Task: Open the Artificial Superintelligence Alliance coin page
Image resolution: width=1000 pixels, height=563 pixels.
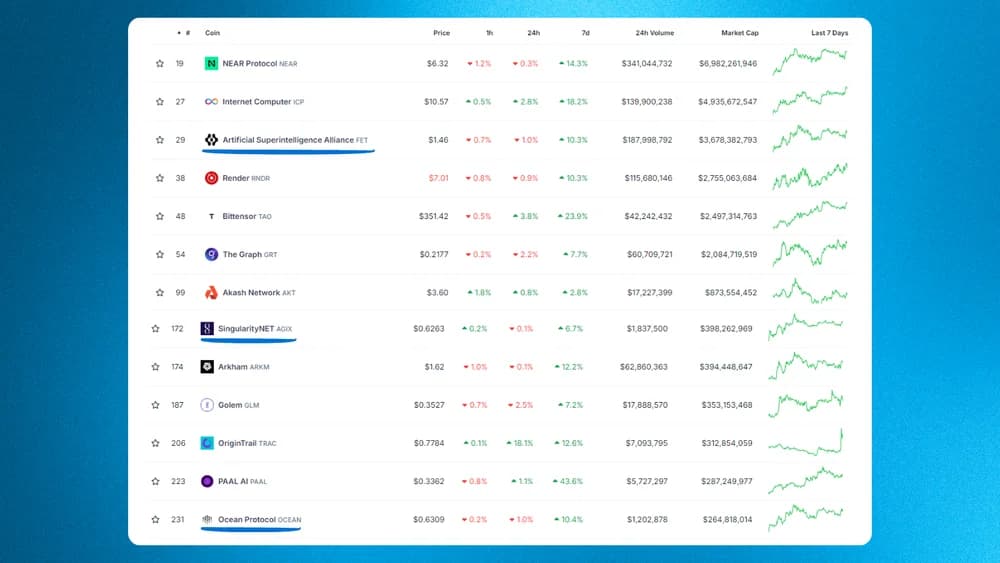Action: 288,140
